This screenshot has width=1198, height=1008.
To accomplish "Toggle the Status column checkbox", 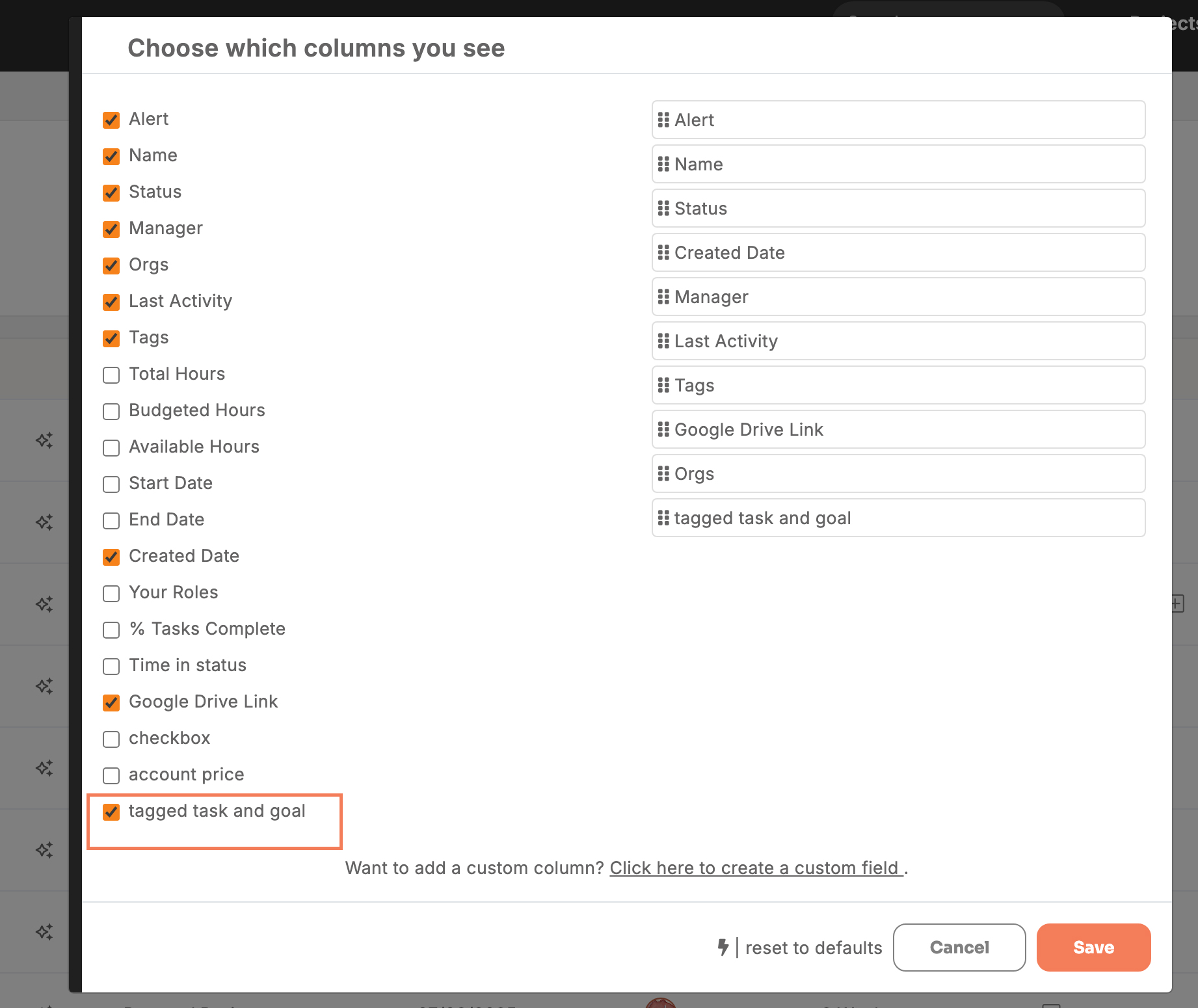I will coord(111,192).
